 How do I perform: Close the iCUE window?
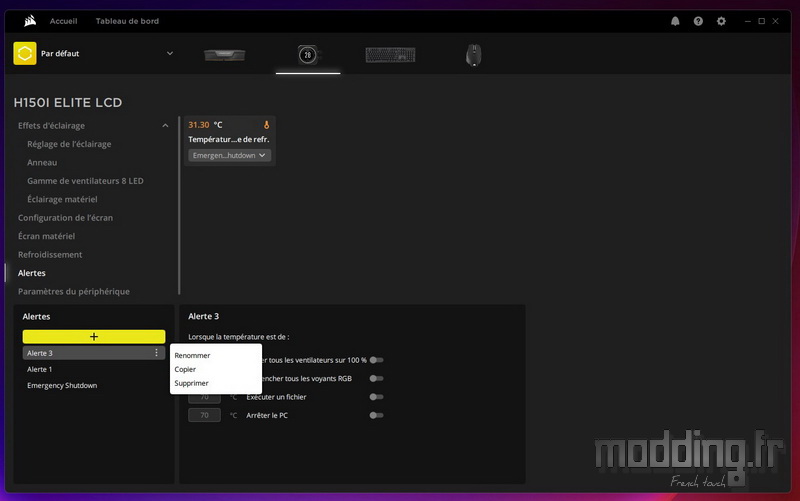pyautogui.click(x=775, y=21)
